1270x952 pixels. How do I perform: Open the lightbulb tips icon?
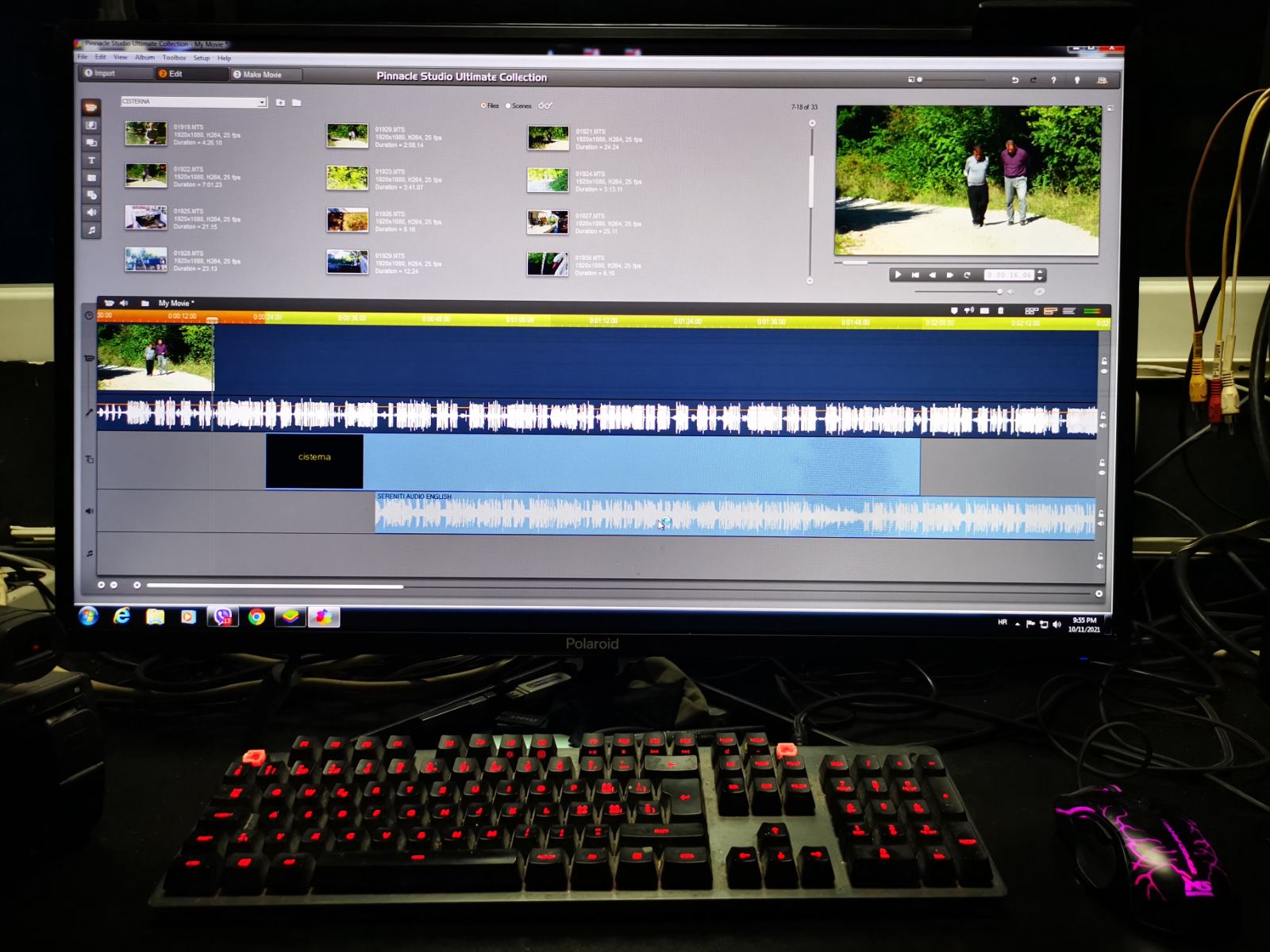tap(1077, 80)
